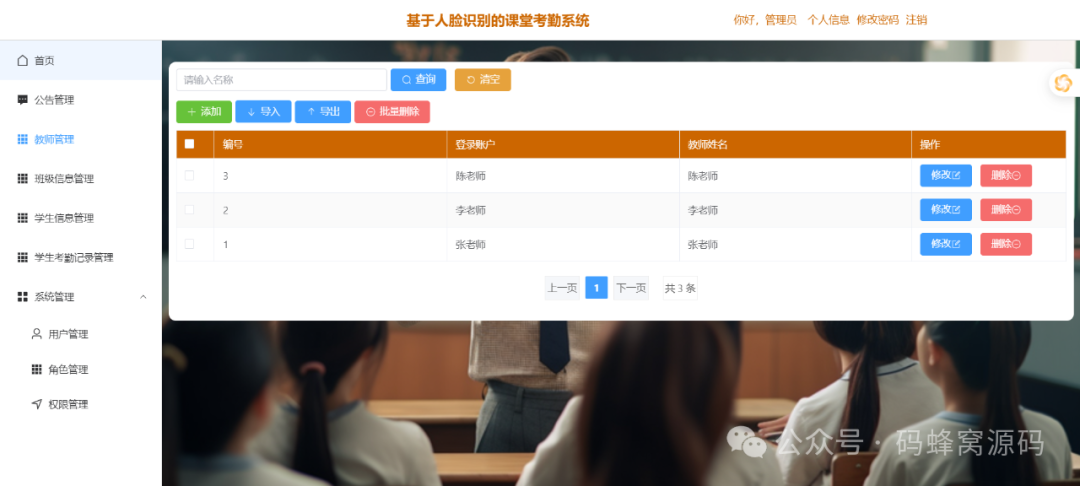Open 公告管理 menu item
The image size is (1080, 486).
tap(81, 100)
